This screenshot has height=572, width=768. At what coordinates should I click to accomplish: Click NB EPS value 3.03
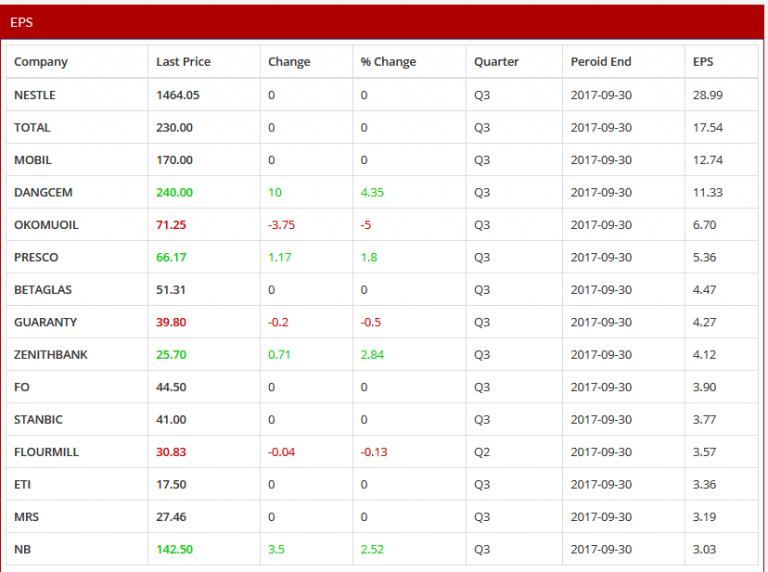tap(704, 549)
